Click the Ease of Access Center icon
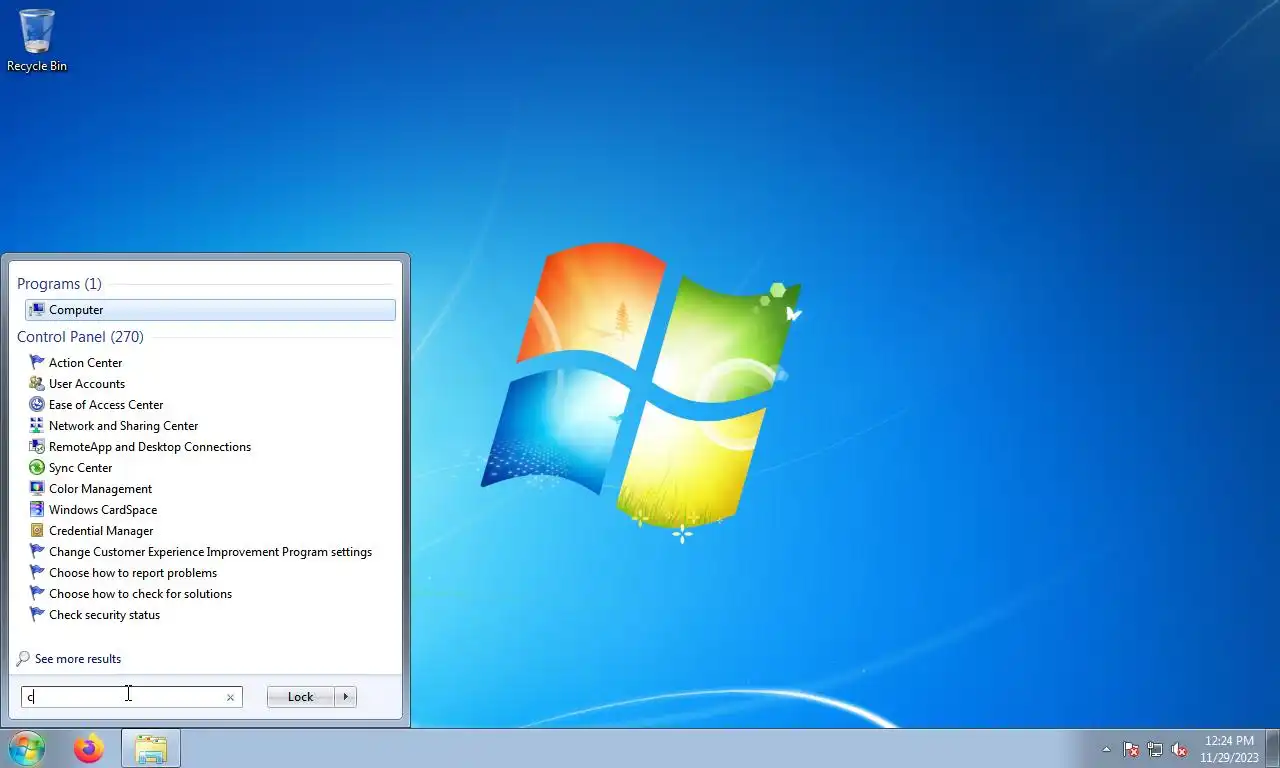 tap(37, 405)
